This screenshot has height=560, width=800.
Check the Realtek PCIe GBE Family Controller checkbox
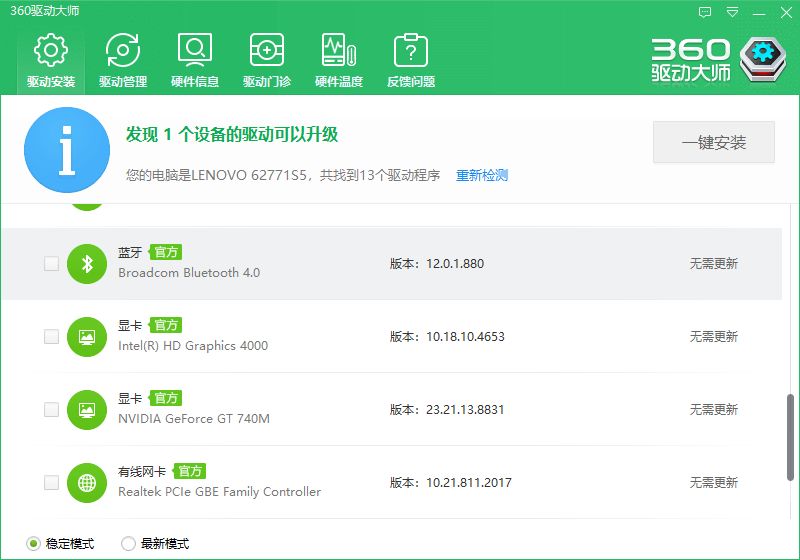coord(52,482)
